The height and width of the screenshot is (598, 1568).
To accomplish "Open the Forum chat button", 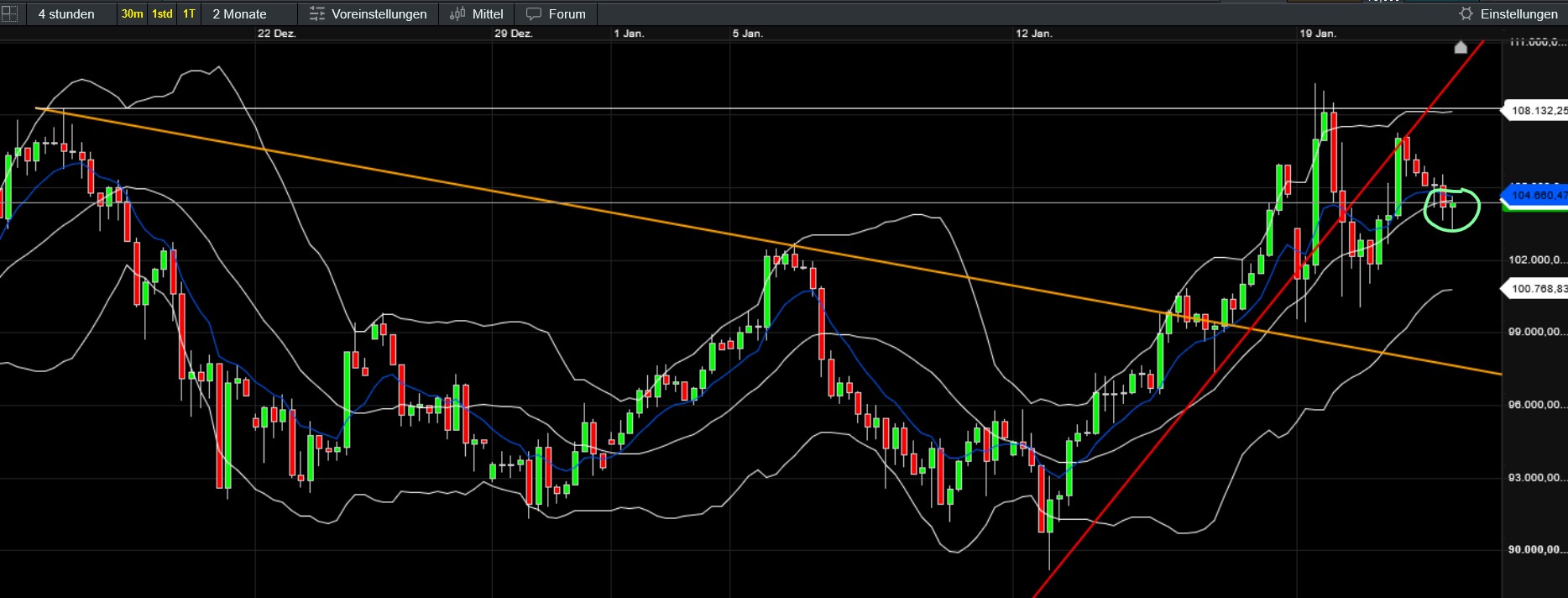I will click(556, 13).
